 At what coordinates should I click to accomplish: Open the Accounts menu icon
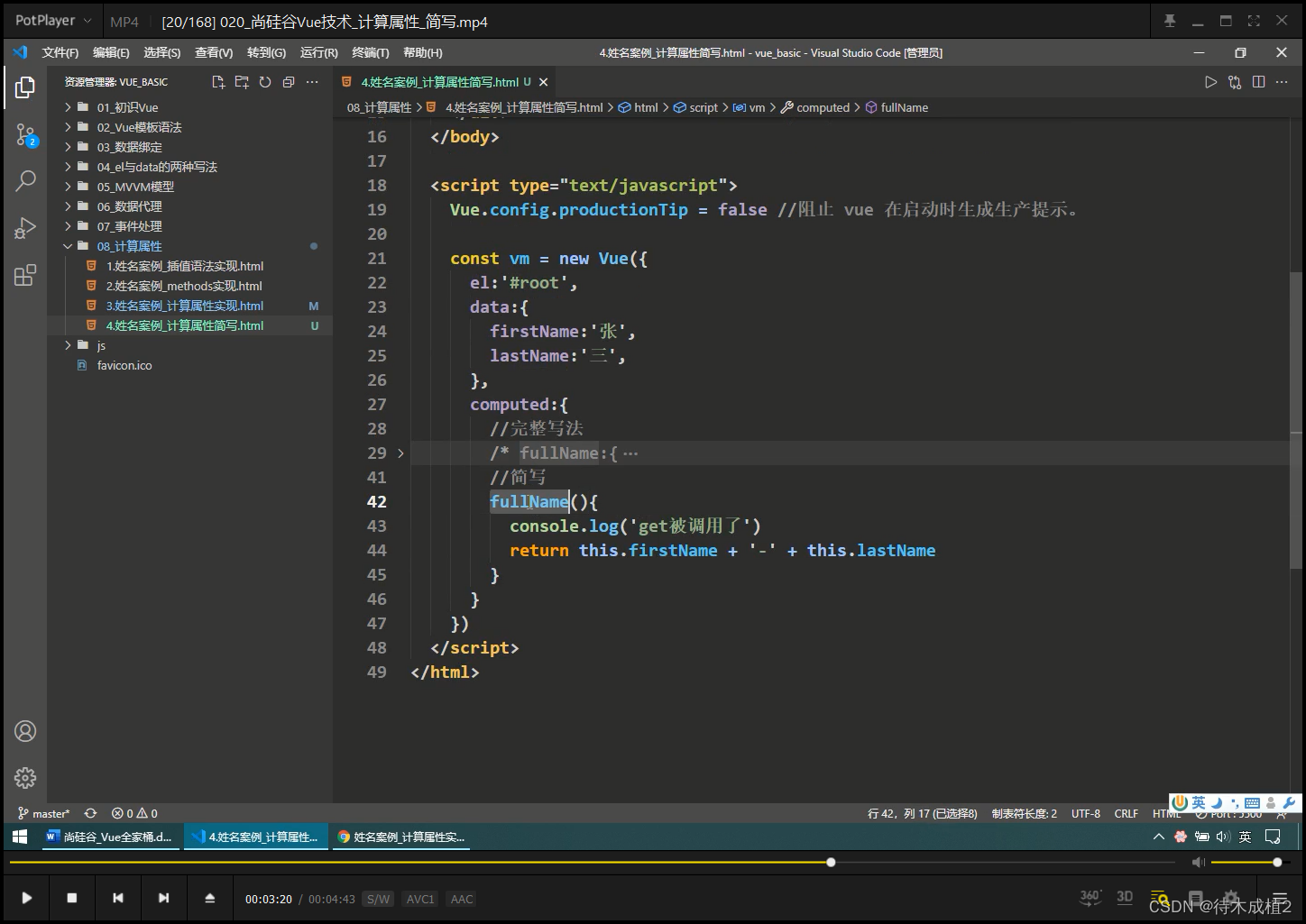(25, 731)
